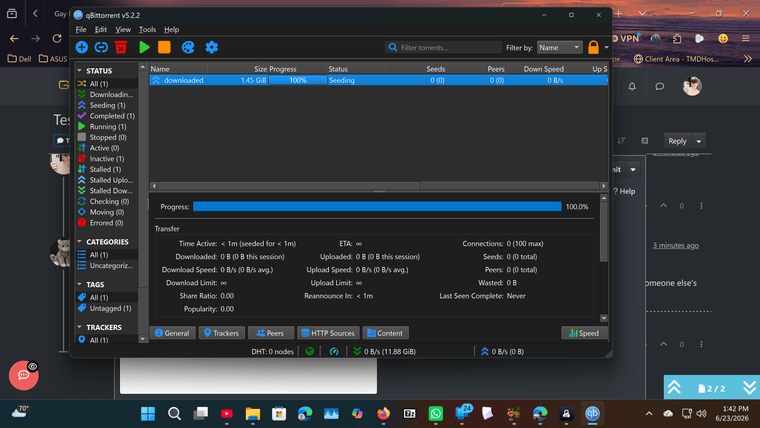The image size is (760, 428).
Task: Select the Completed (1) status filter
Action: [107, 116]
